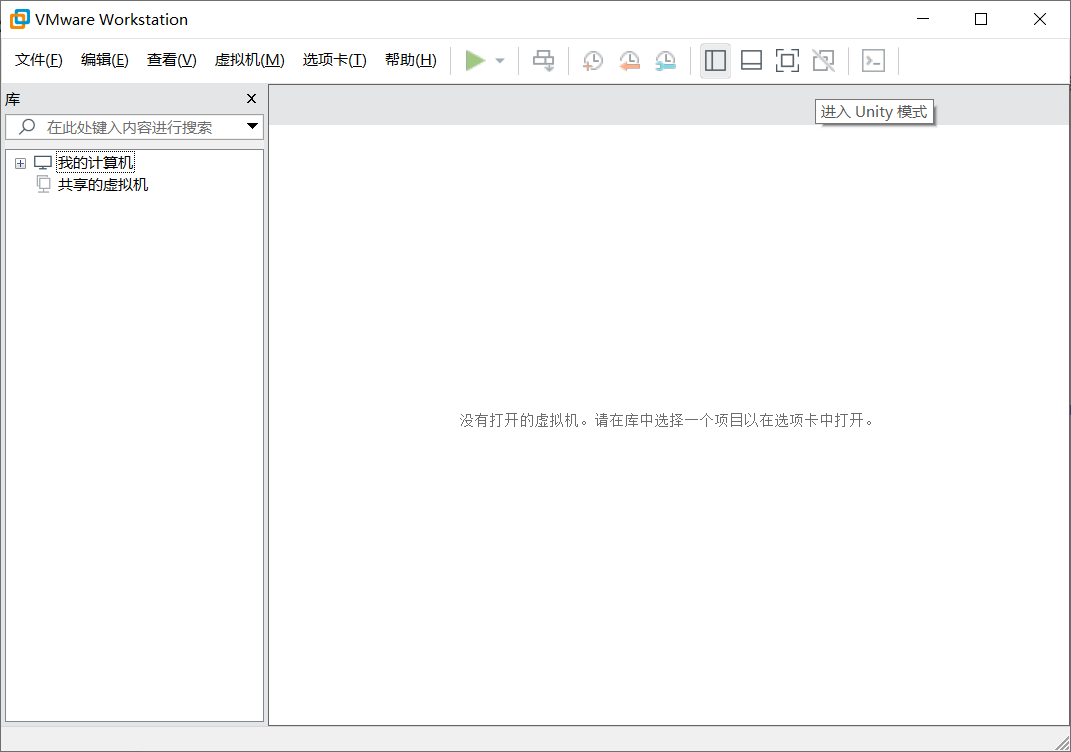Screen dimensions: 1071x752
Task: Open the 编辑(E) menu
Action: [105, 60]
